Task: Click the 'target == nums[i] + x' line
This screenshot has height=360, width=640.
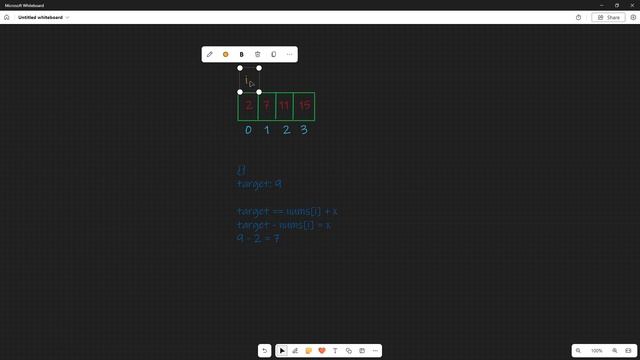Action: [287, 211]
